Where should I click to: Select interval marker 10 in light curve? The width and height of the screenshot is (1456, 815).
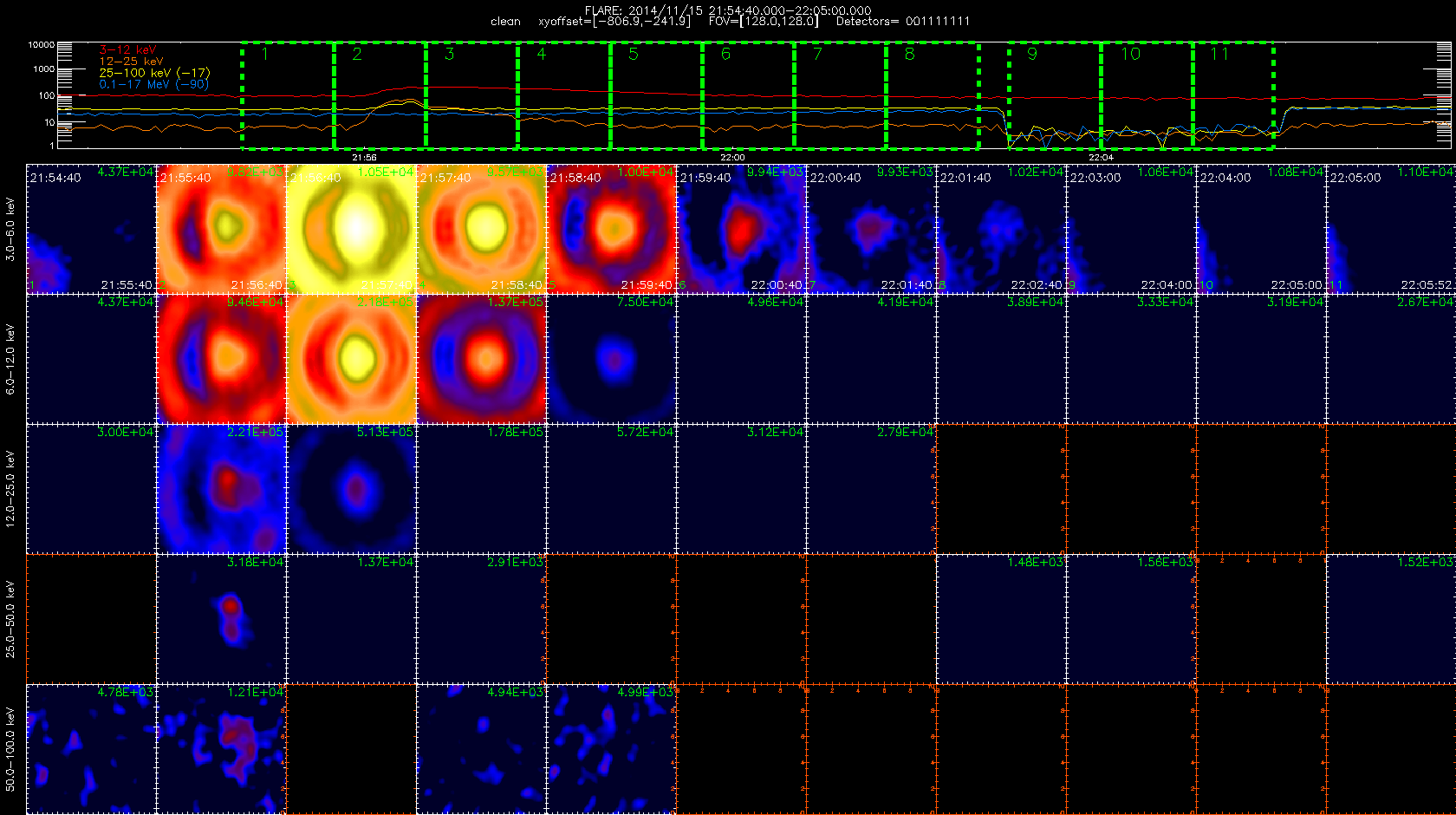[x=1131, y=54]
